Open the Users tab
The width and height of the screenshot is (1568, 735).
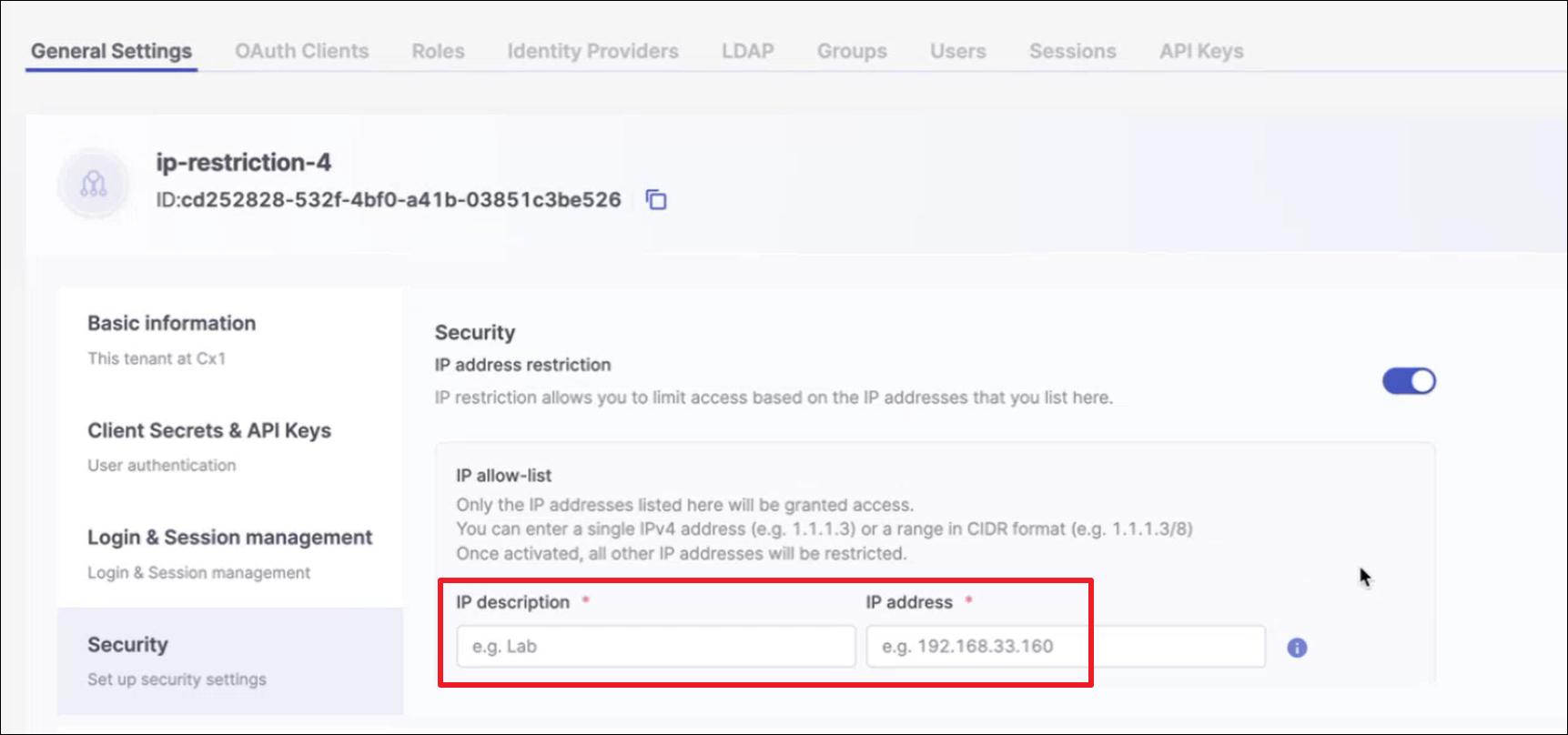coord(957,52)
